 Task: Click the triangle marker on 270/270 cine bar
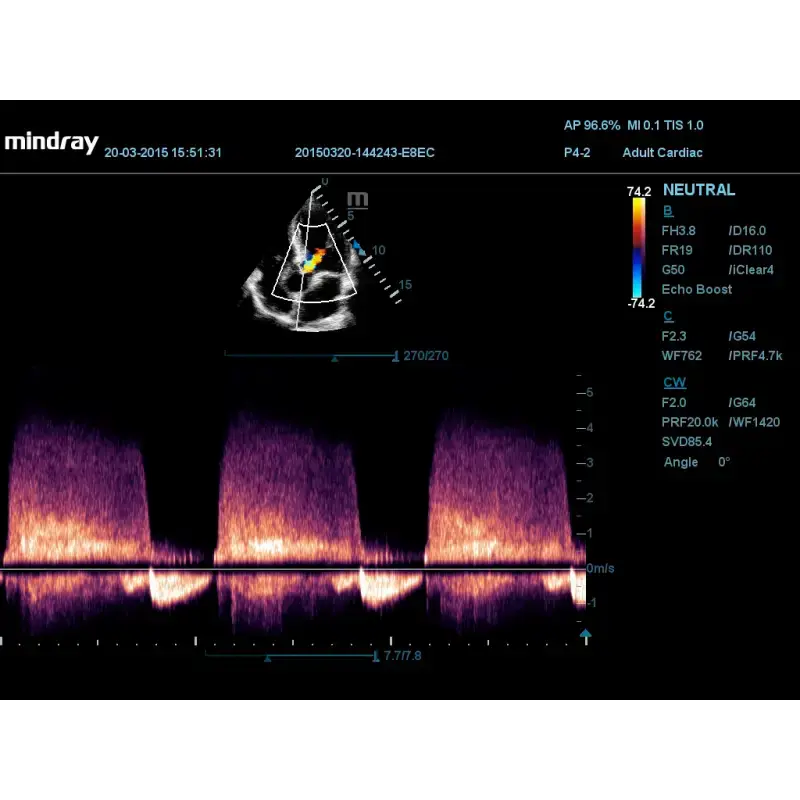tap(335, 359)
